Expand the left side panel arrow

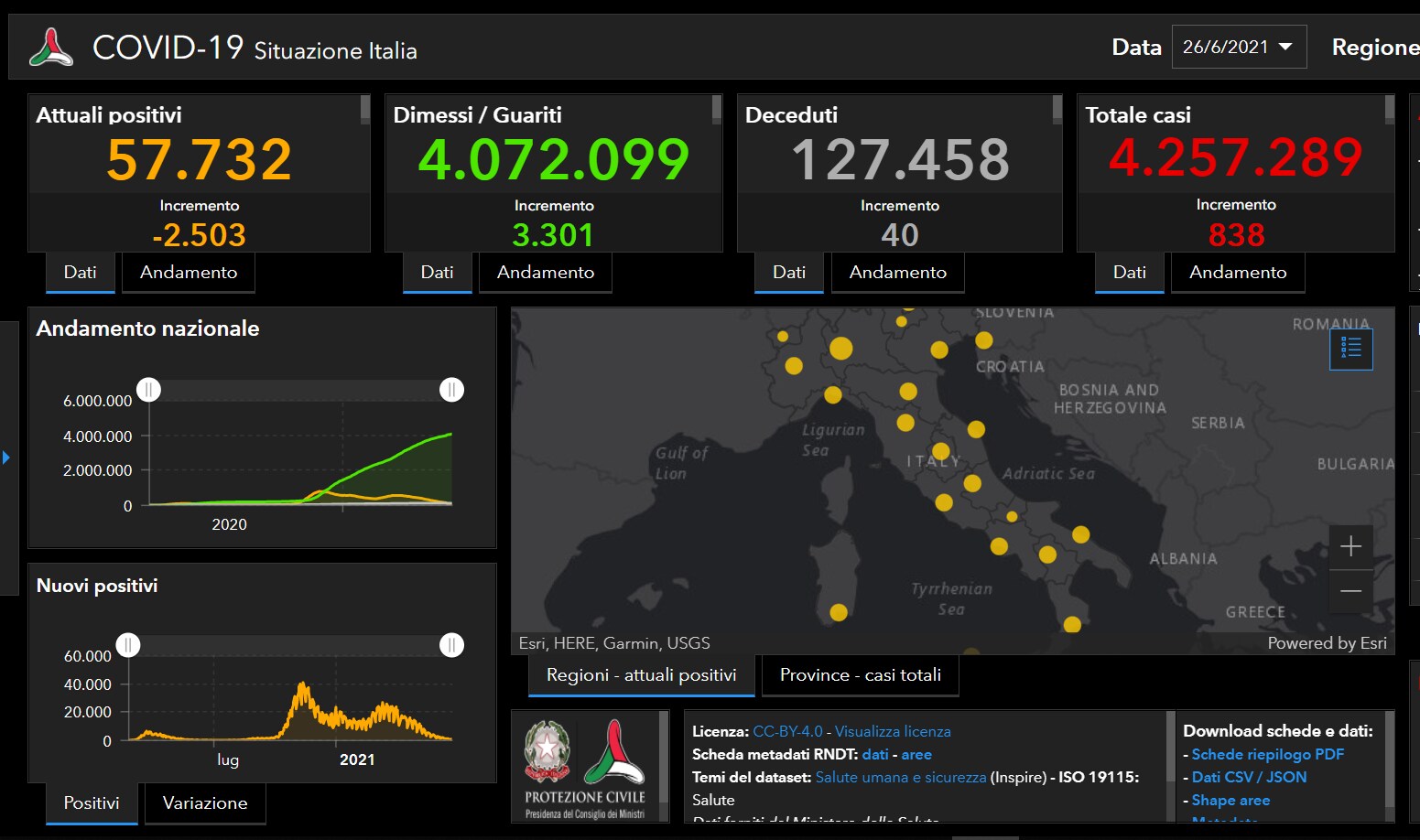point(6,457)
